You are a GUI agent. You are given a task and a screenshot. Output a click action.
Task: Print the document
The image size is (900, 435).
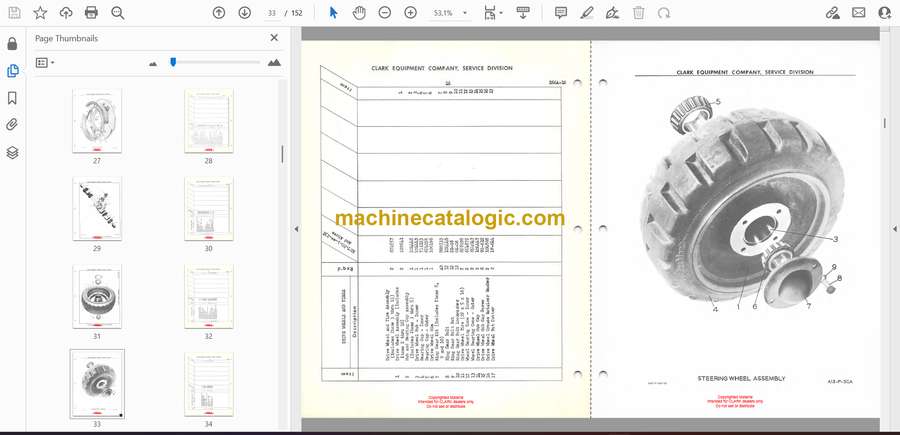click(x=91, y=13)
